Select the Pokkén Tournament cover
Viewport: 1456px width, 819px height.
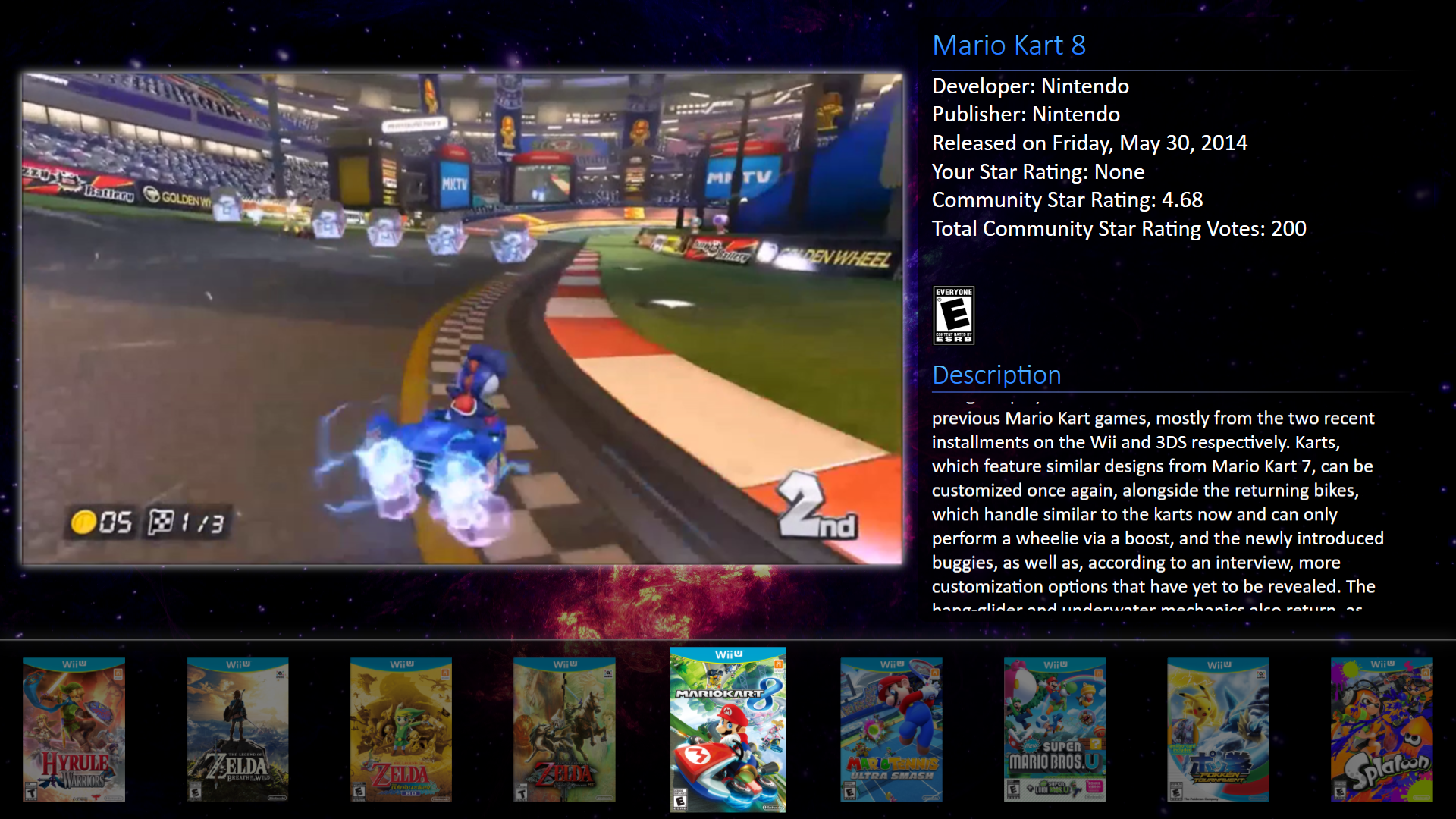1218,730
